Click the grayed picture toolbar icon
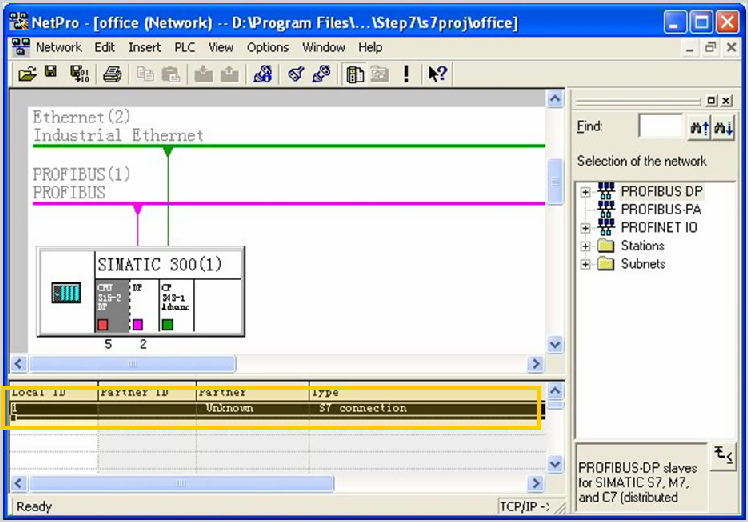 [x=380, y=74]
